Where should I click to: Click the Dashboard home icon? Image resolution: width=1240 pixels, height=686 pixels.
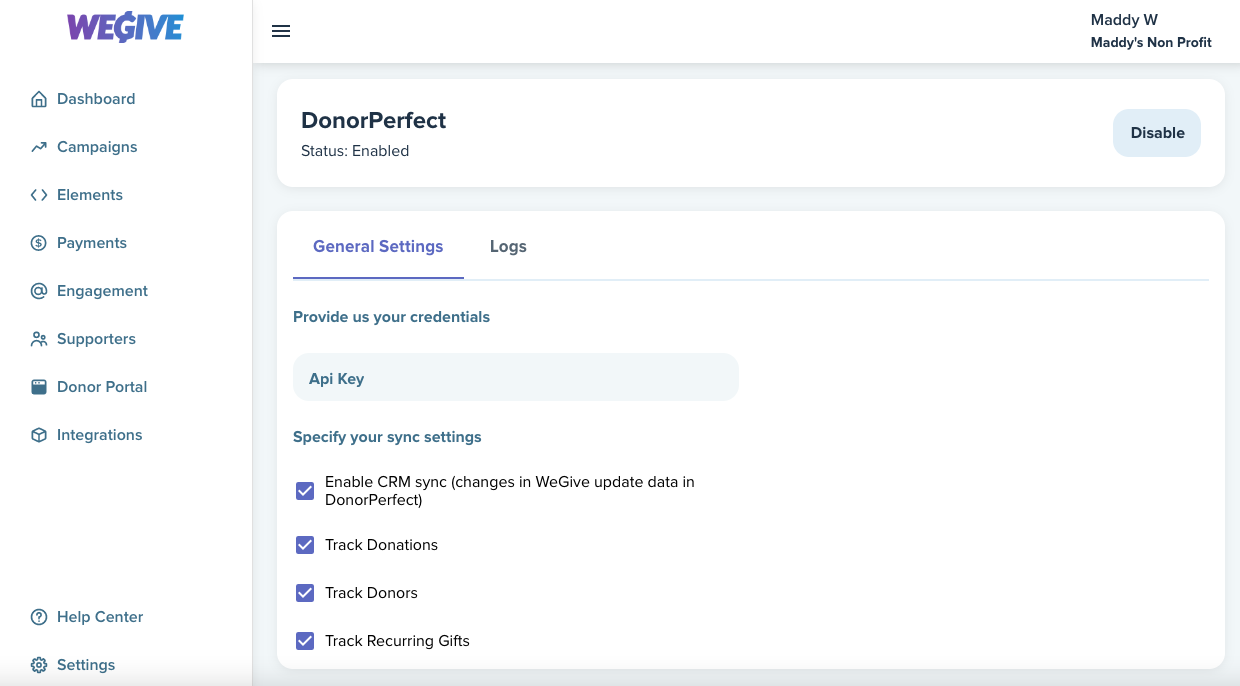pos(39,99)
